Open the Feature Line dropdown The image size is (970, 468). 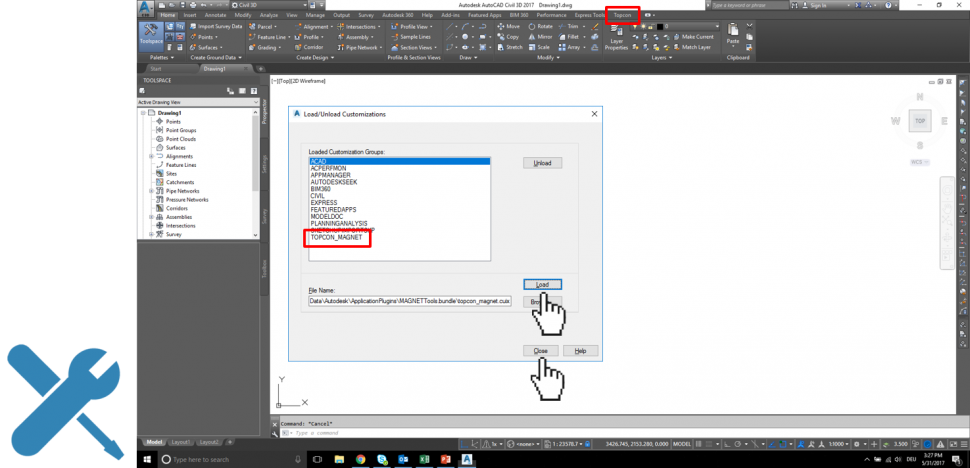pyautogui.click(x=270, y=37)
